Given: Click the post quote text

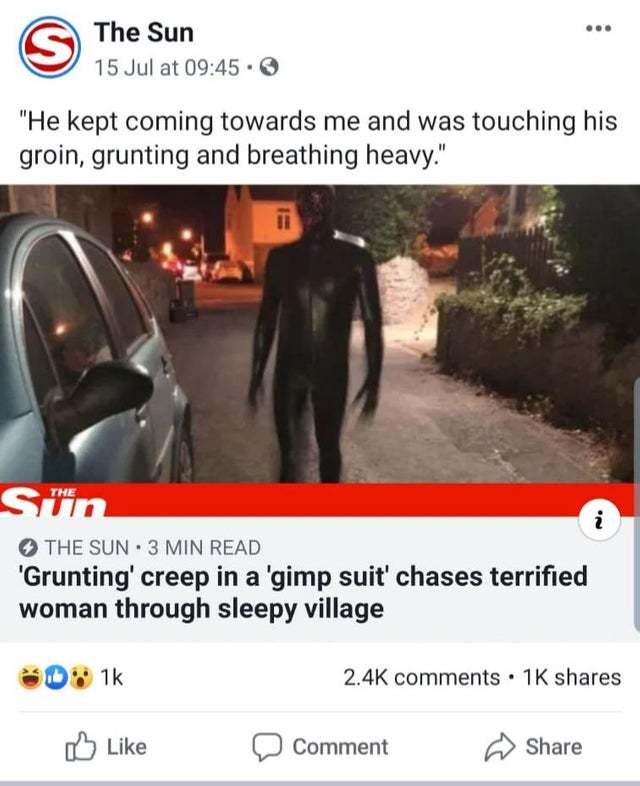Looking at the screenshot, I should [318, 138].
